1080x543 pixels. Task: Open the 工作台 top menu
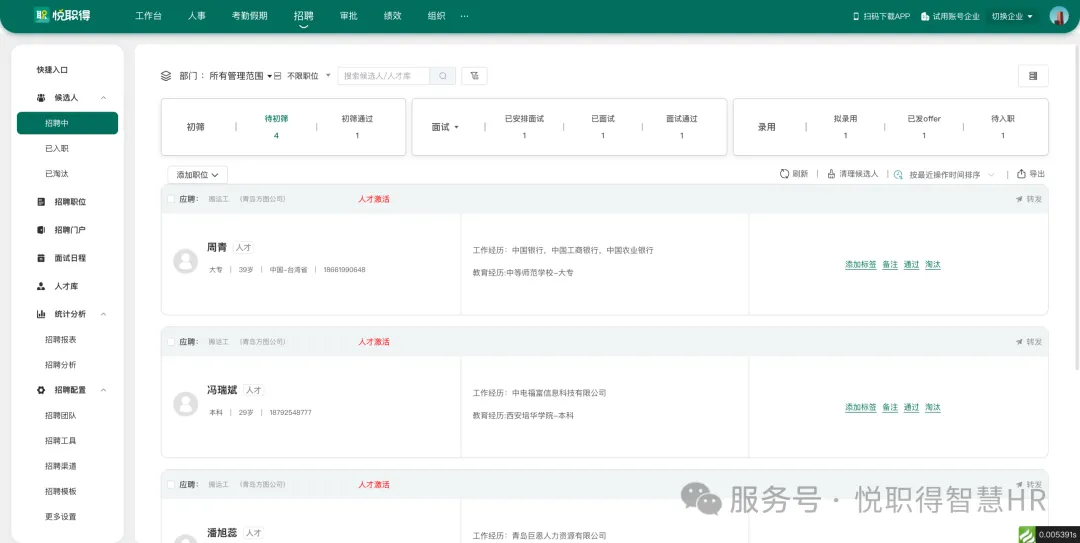tap(148, 16)
